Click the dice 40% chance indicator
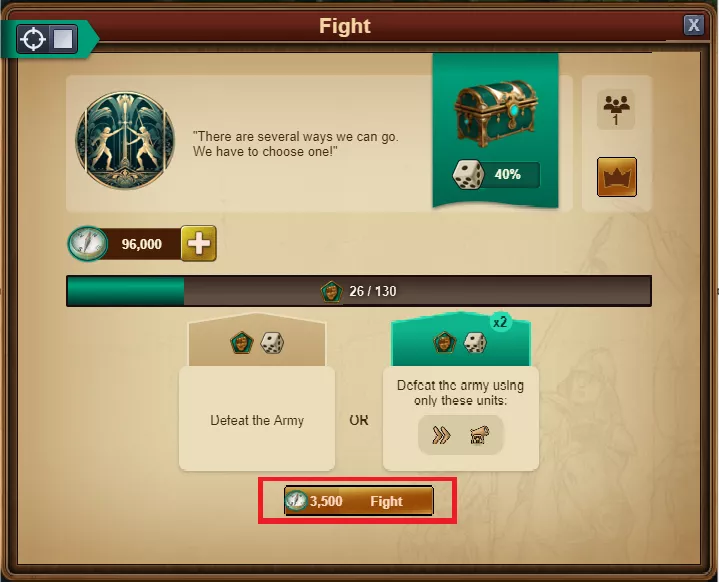719x582 pixels. pyautogui.click(x=496, y=174)
